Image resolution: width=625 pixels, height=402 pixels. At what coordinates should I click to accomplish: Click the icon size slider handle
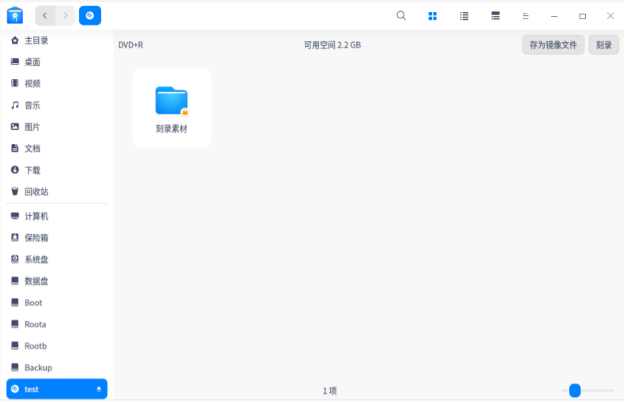(x=574, y=390)
